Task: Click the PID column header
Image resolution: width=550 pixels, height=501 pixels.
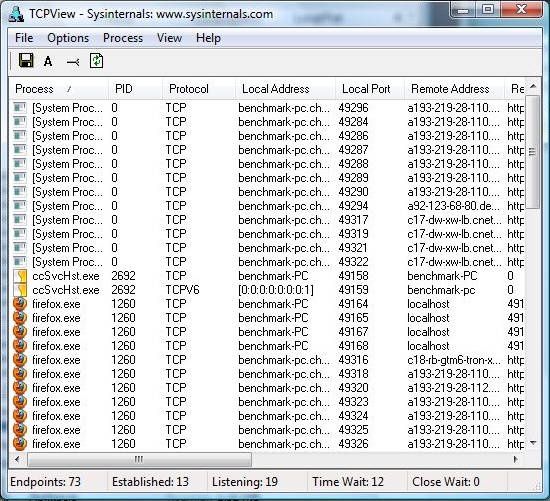Action: click(x=135, y=89)
